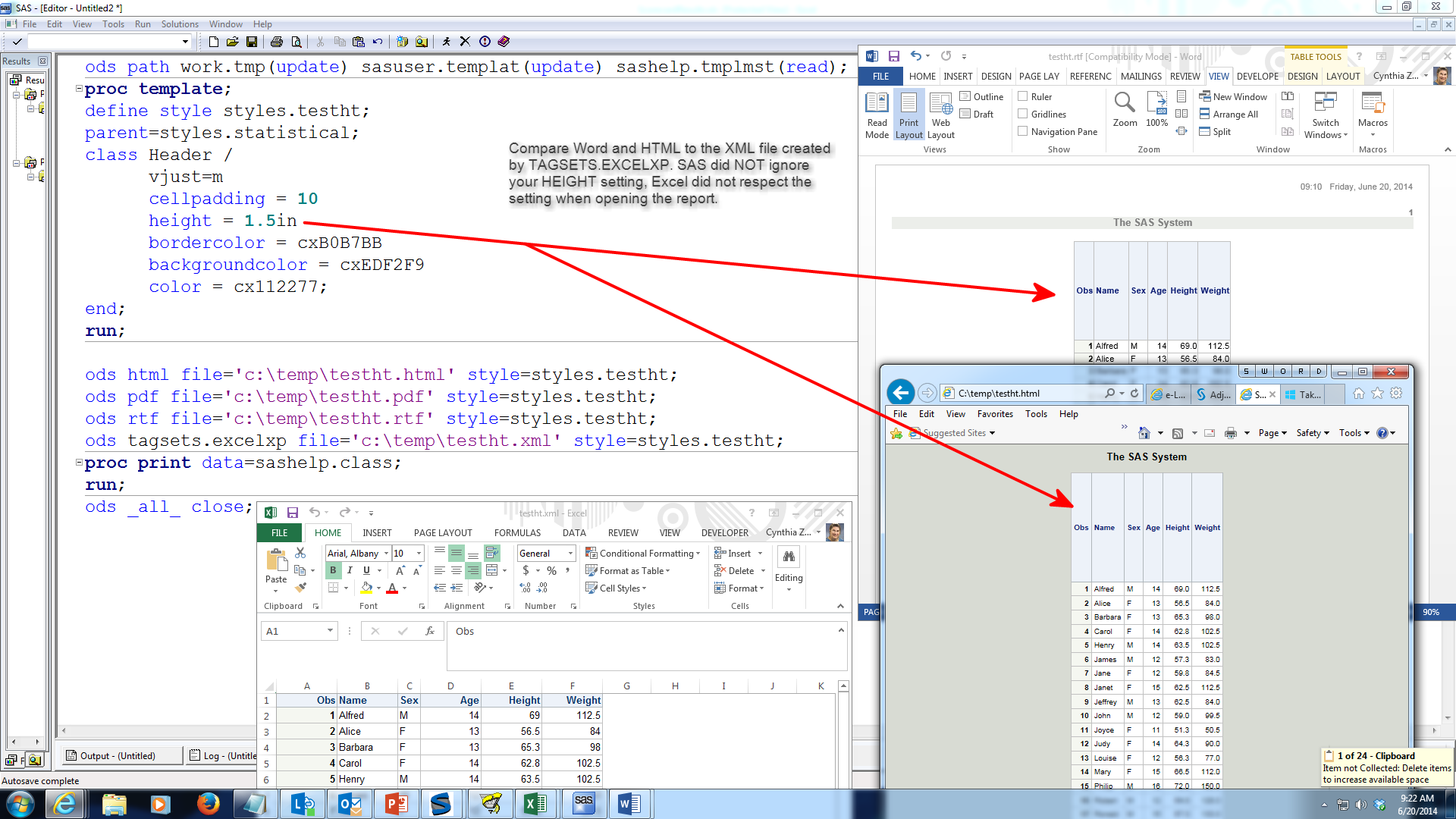Click the SAS Help book icon
The width and height of the screenshot is (1456, 819).
(x=504, y=42)
